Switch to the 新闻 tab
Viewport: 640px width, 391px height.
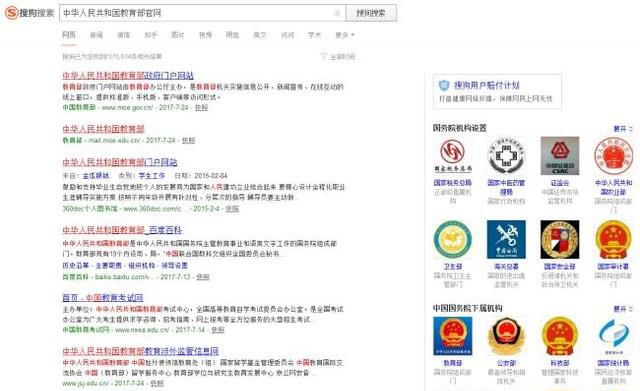point(96,35)
